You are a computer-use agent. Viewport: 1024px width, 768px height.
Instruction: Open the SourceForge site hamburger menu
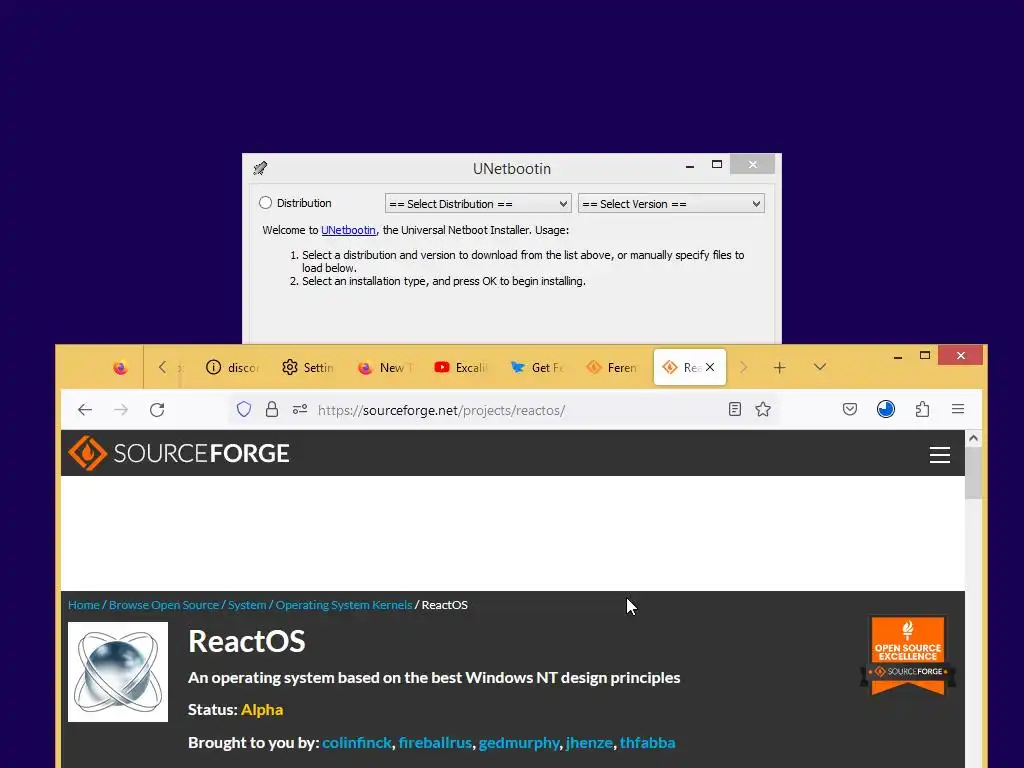940,455
